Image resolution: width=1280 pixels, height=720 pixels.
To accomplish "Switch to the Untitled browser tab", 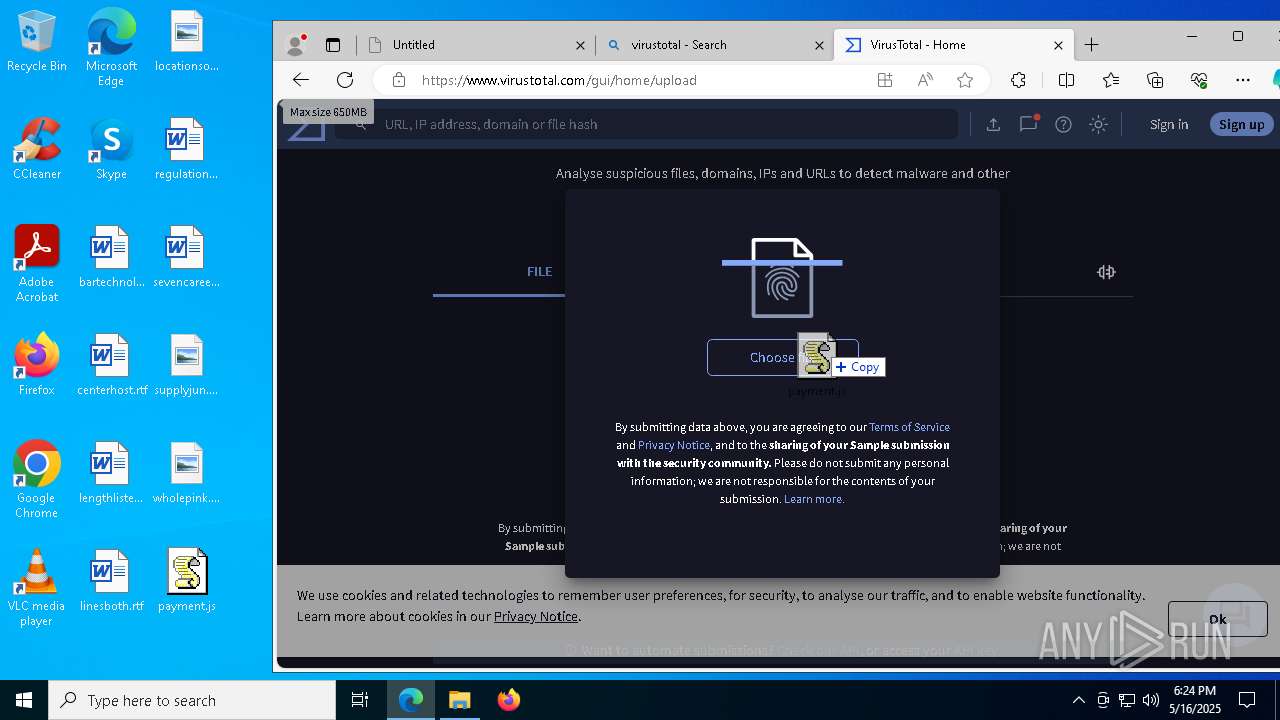I will point(476,45).
